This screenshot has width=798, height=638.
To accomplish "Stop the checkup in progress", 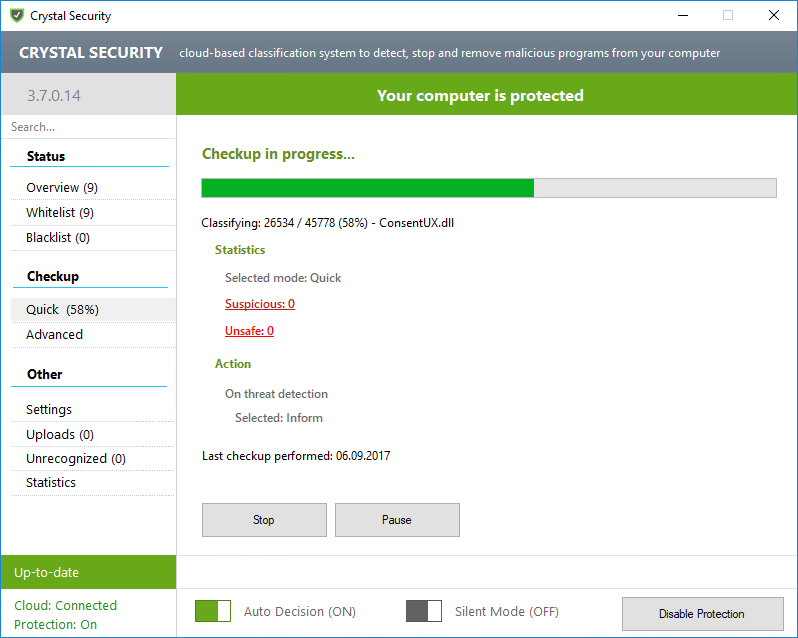I will 264,520.
